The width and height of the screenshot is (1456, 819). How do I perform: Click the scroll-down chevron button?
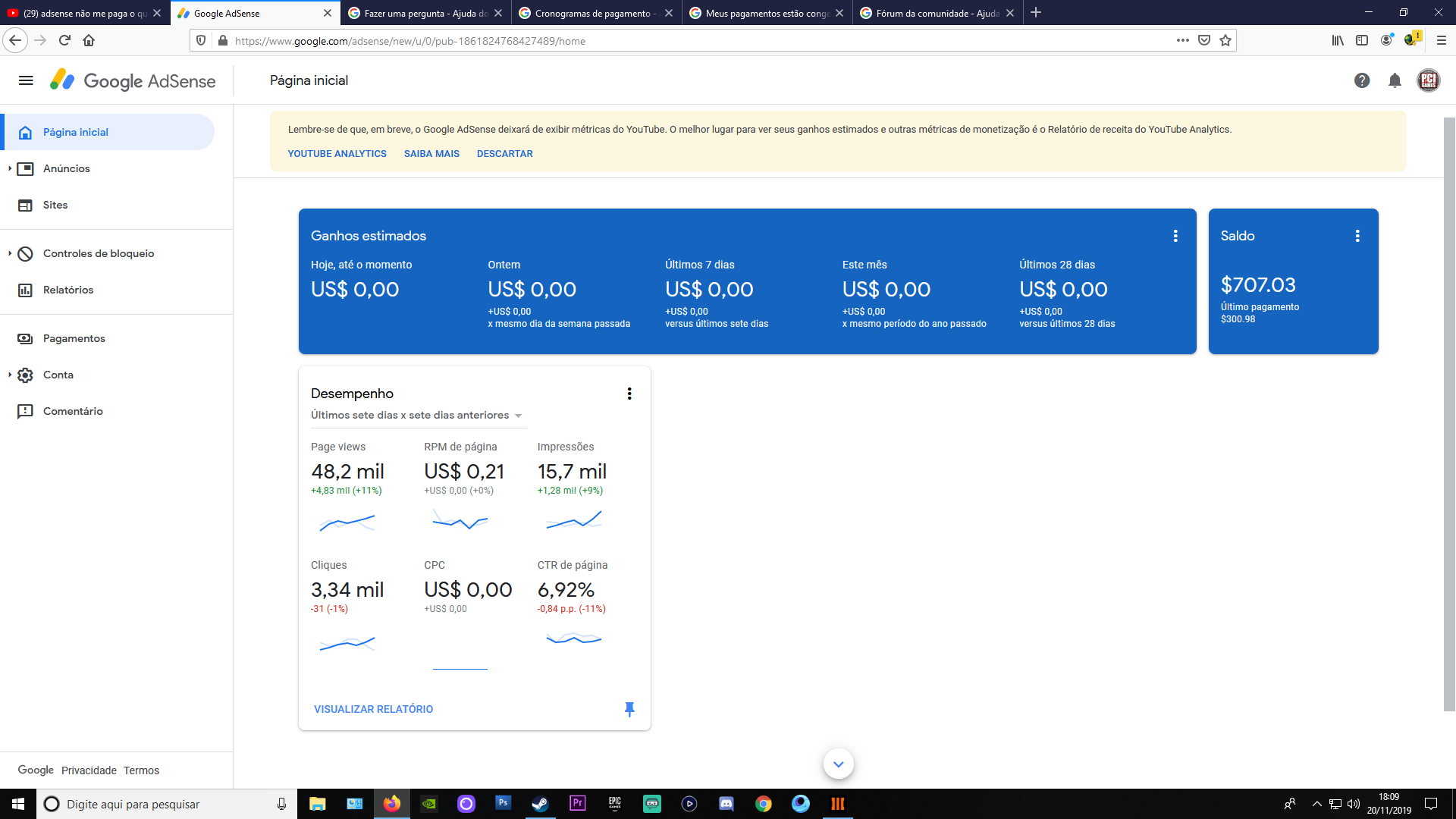pos(839,764)
